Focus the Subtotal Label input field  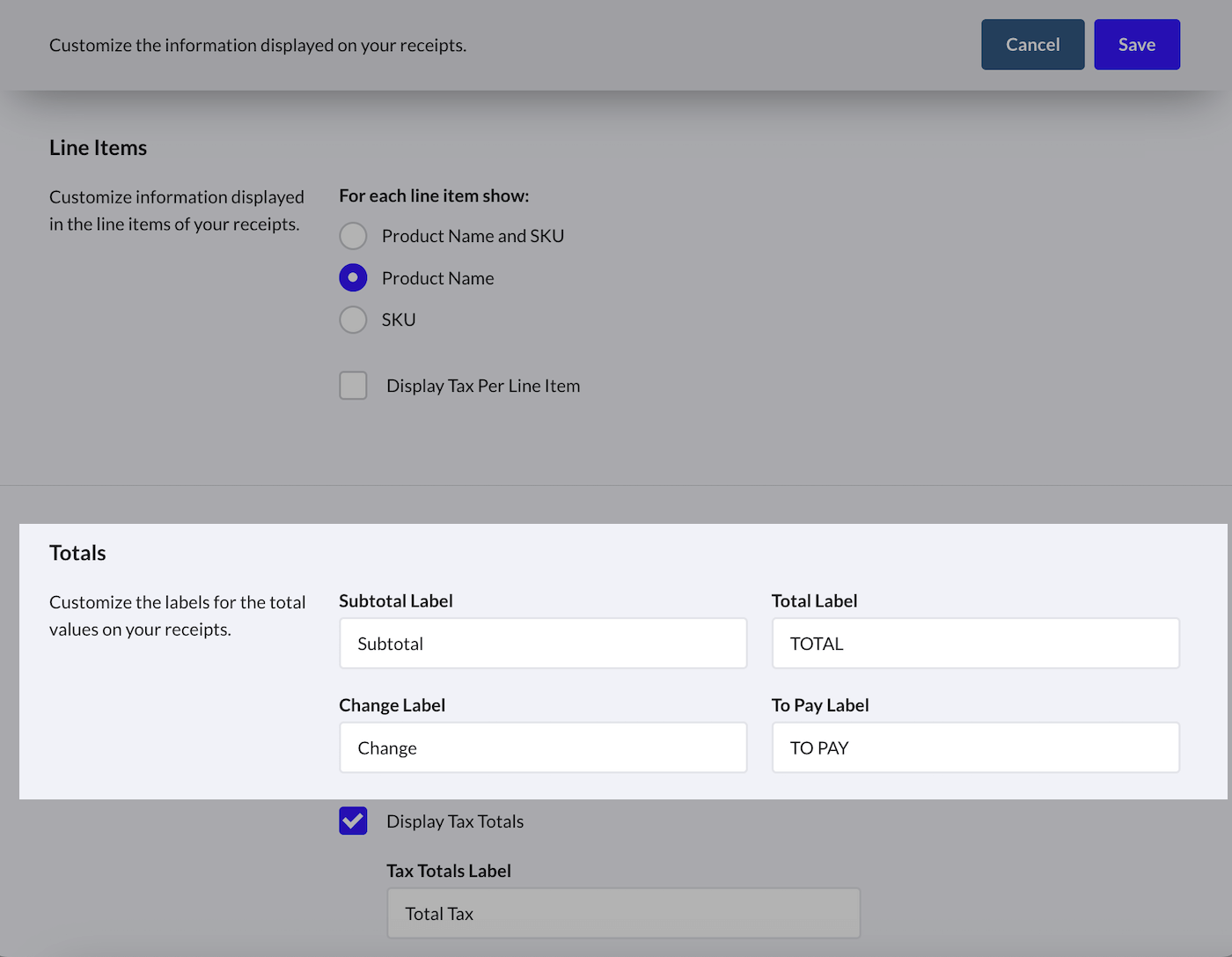pos(543,644)
